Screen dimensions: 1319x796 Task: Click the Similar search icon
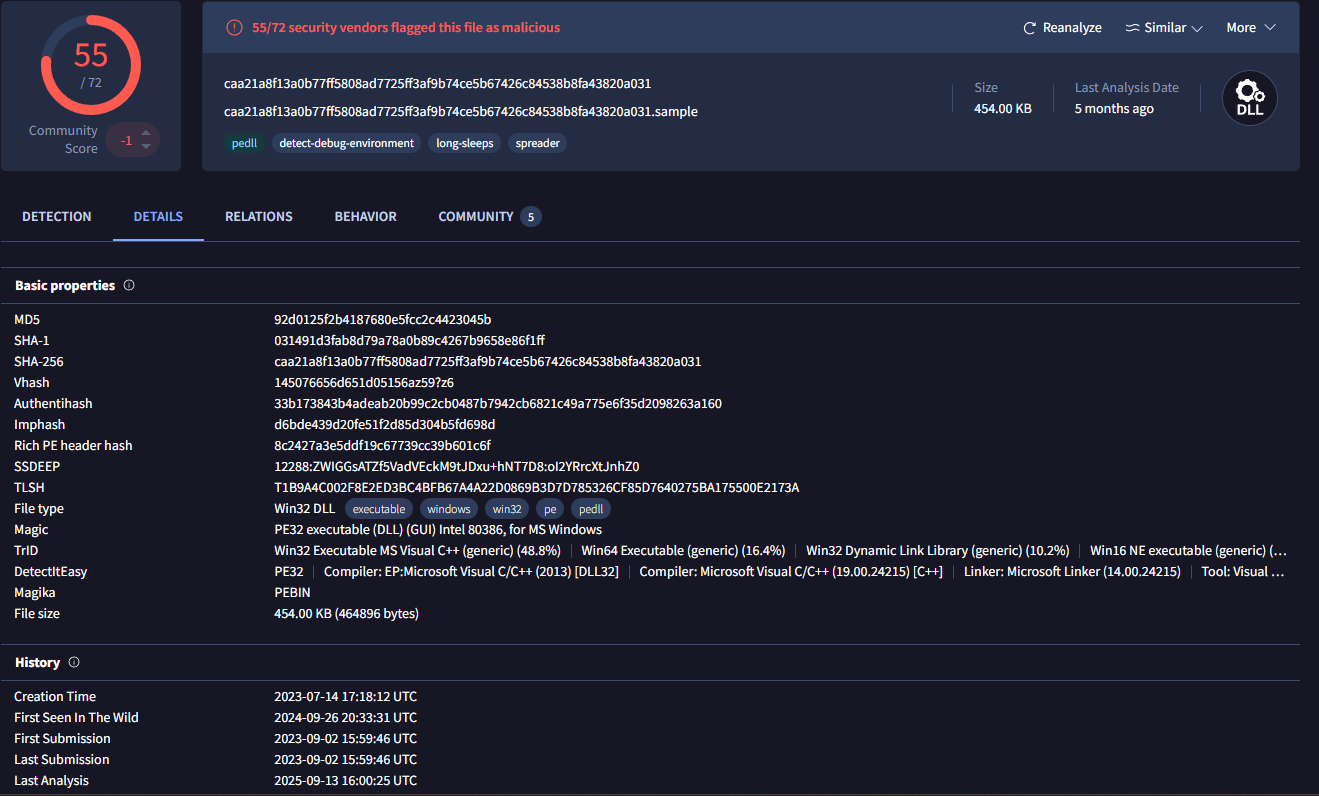click(1132, 28)
